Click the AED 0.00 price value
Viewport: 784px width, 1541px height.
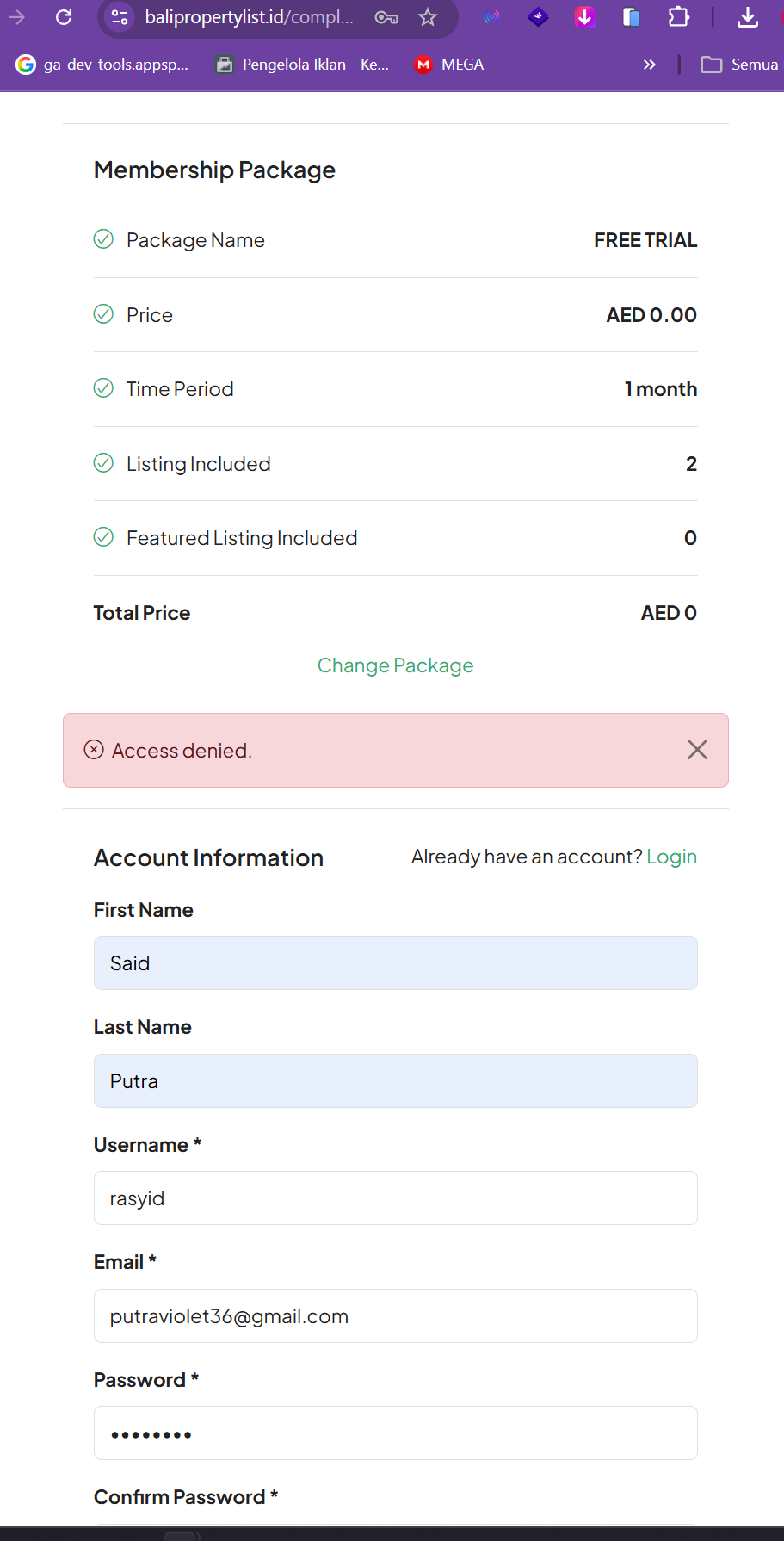point(651,315)
